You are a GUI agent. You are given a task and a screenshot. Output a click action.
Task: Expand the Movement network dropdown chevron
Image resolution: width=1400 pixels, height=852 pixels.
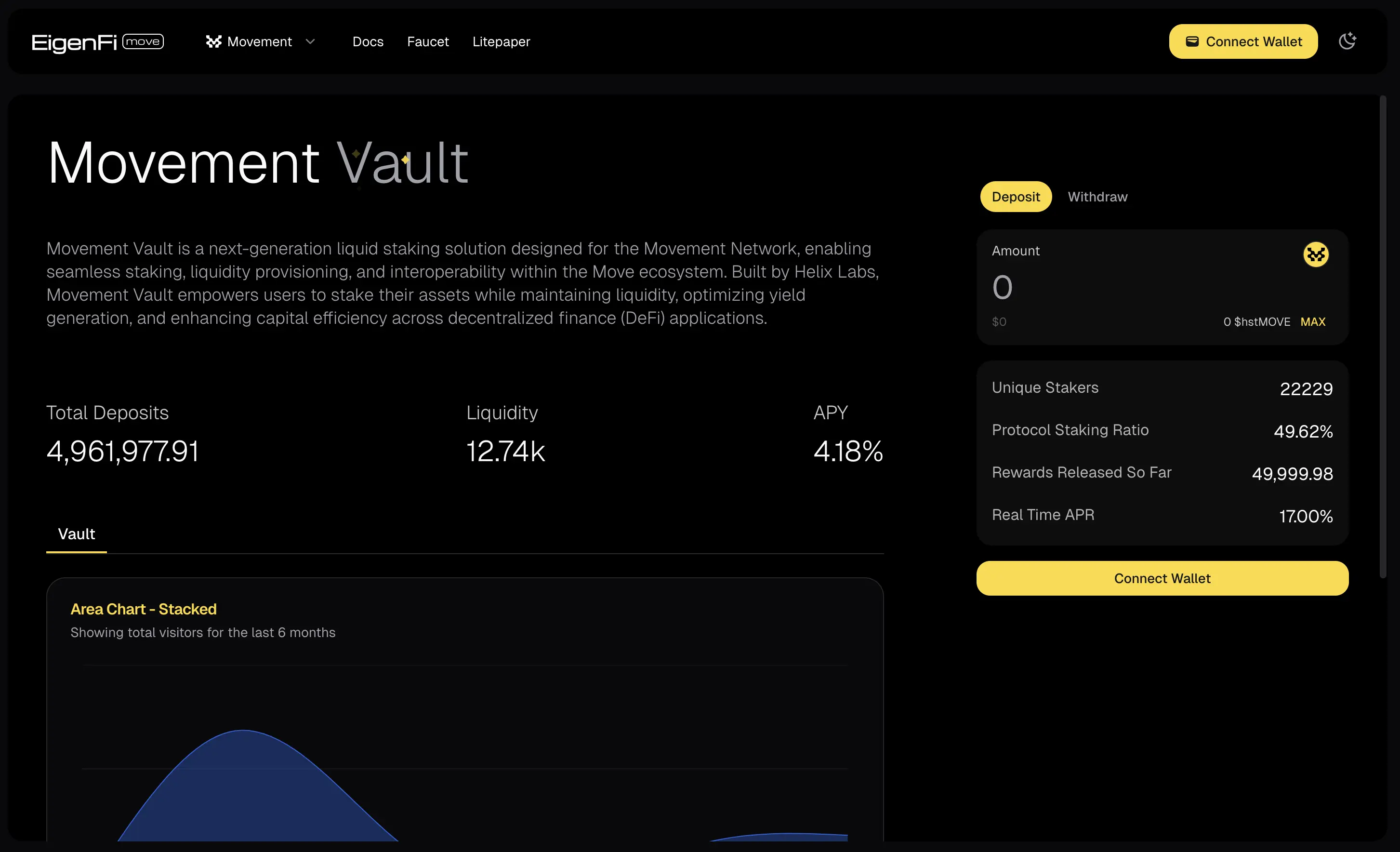(310, 41)
